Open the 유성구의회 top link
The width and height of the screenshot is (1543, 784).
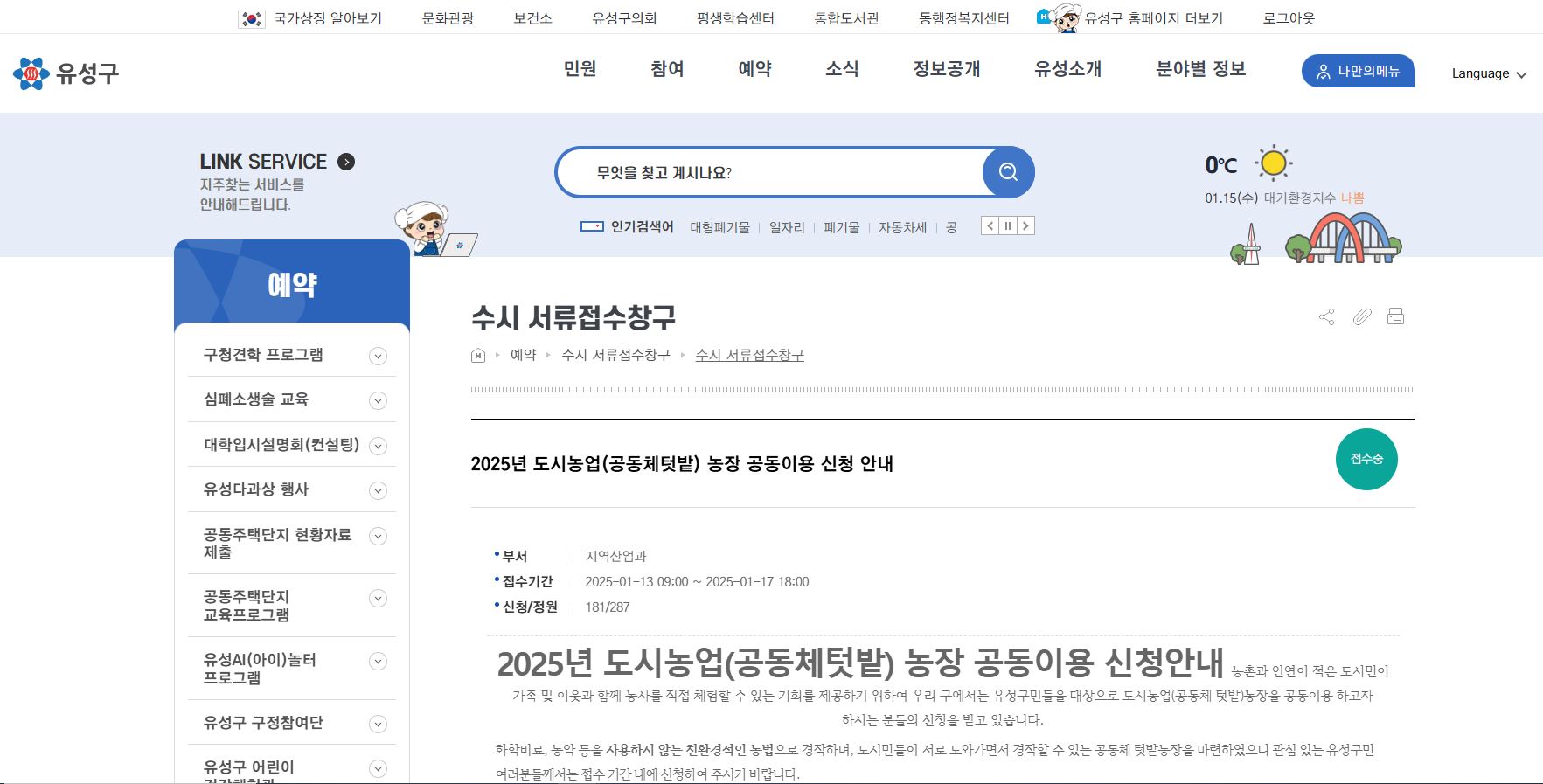pyautogui.click(x=624, y=18)
